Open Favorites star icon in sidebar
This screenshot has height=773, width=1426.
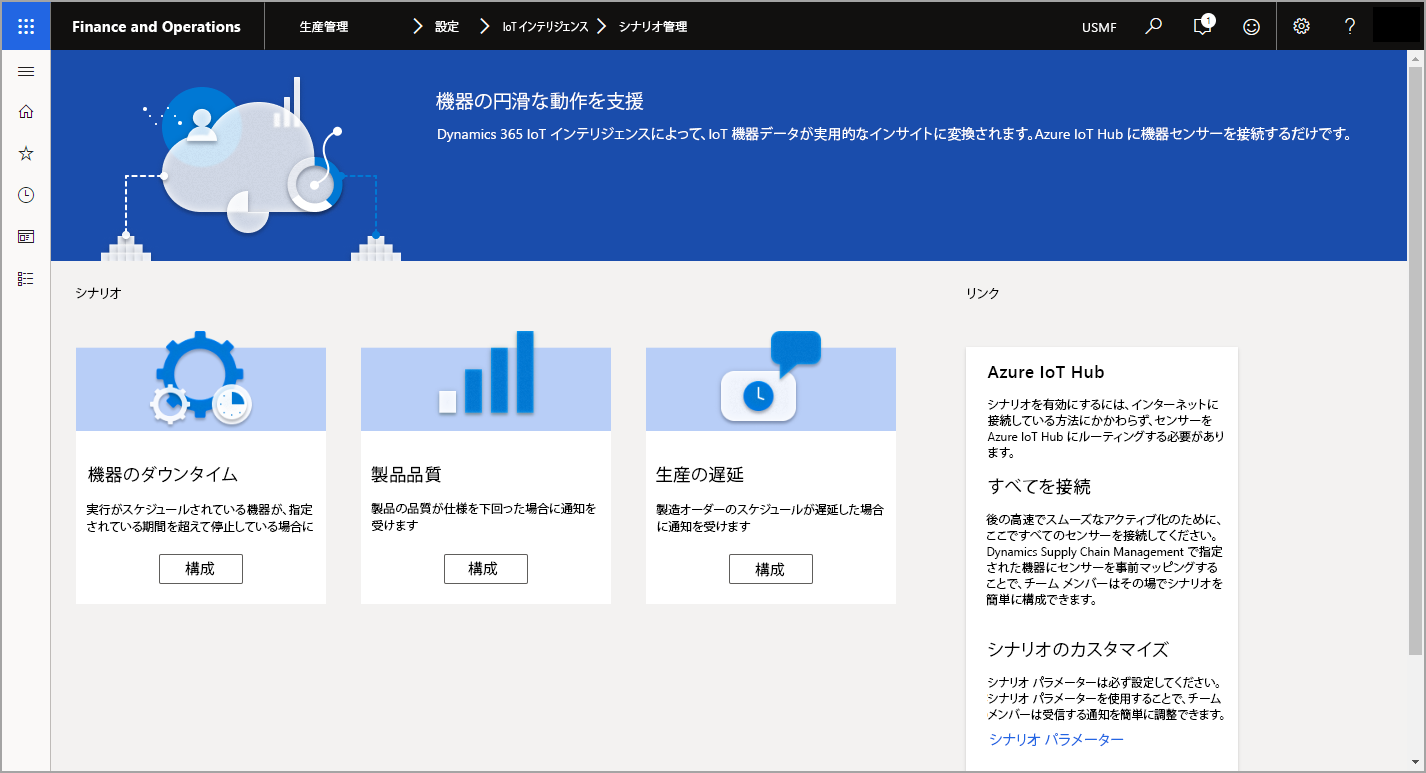26,153
